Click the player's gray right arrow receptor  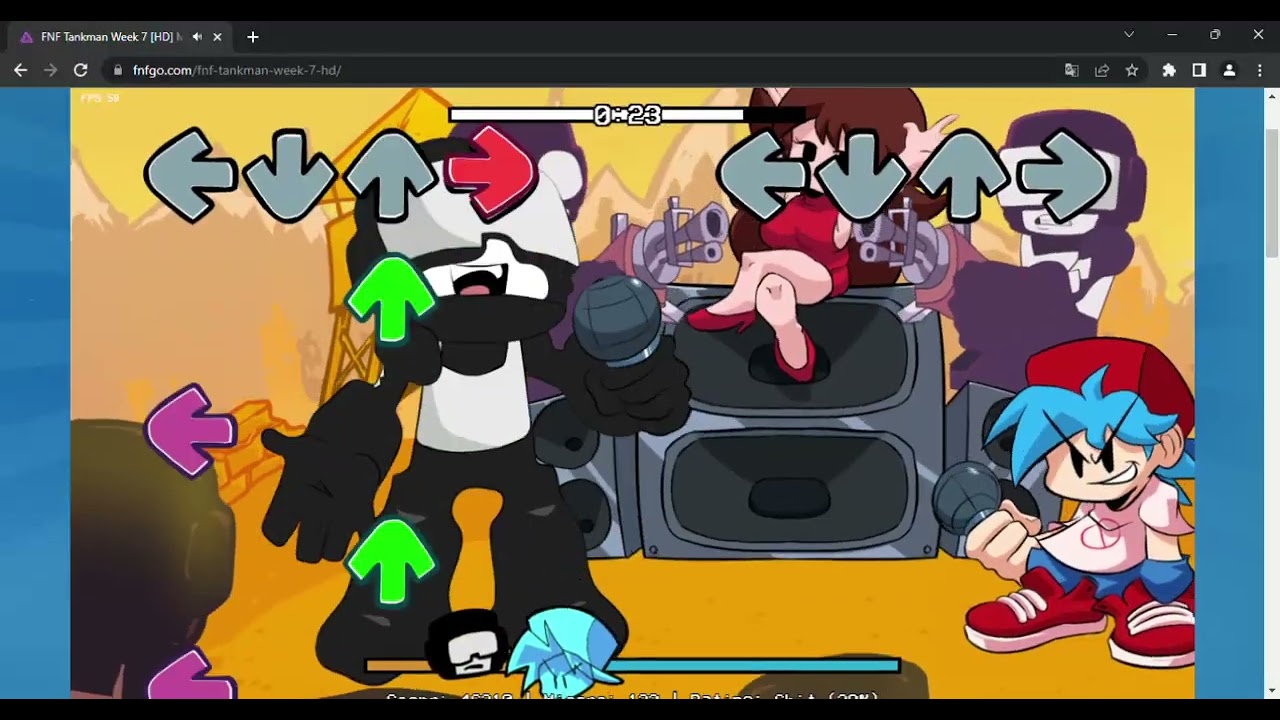pyautogui.click(x=1064, y=175)
